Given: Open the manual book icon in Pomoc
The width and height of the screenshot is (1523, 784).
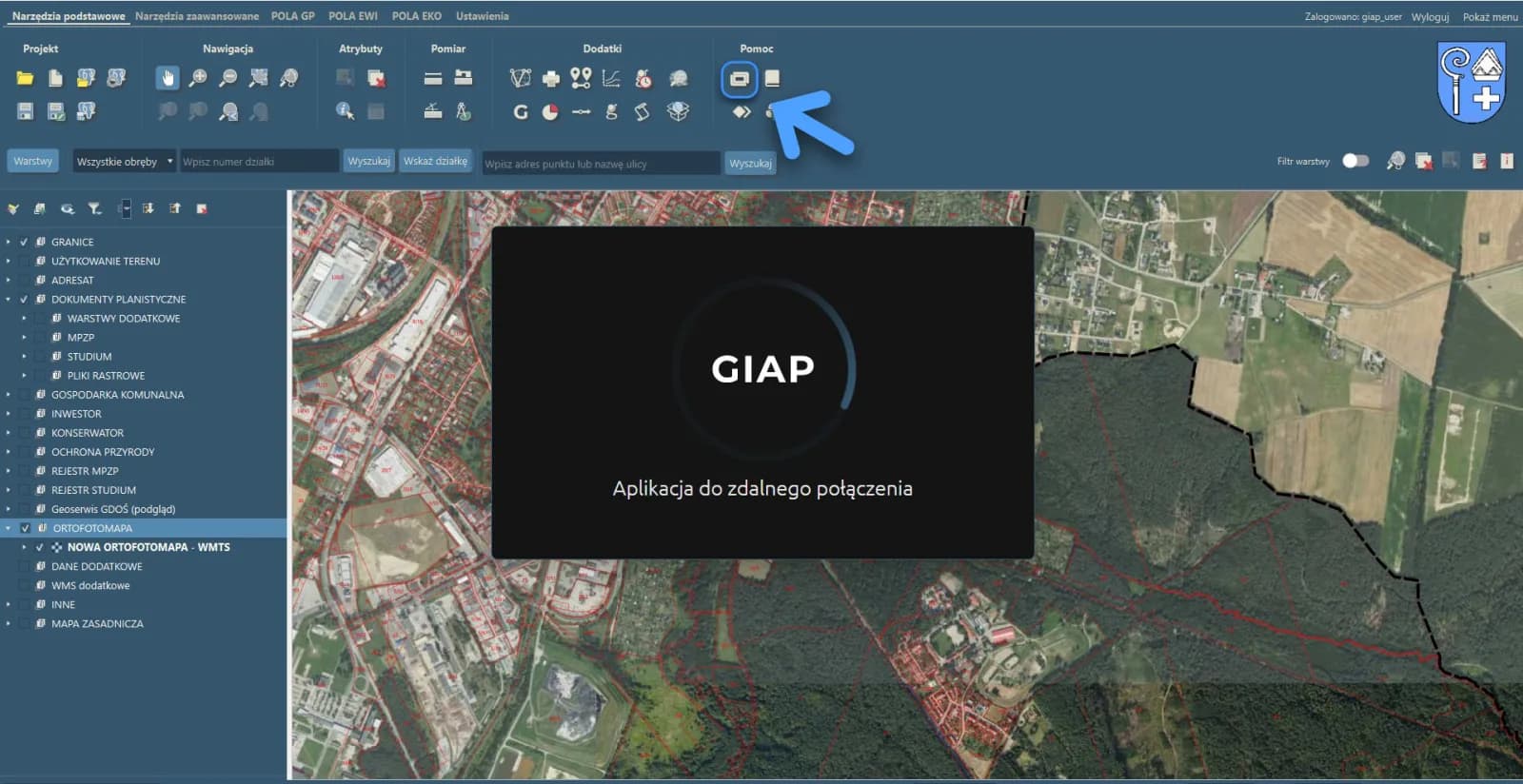Looking at the screenshot, I should pos(772,78).
